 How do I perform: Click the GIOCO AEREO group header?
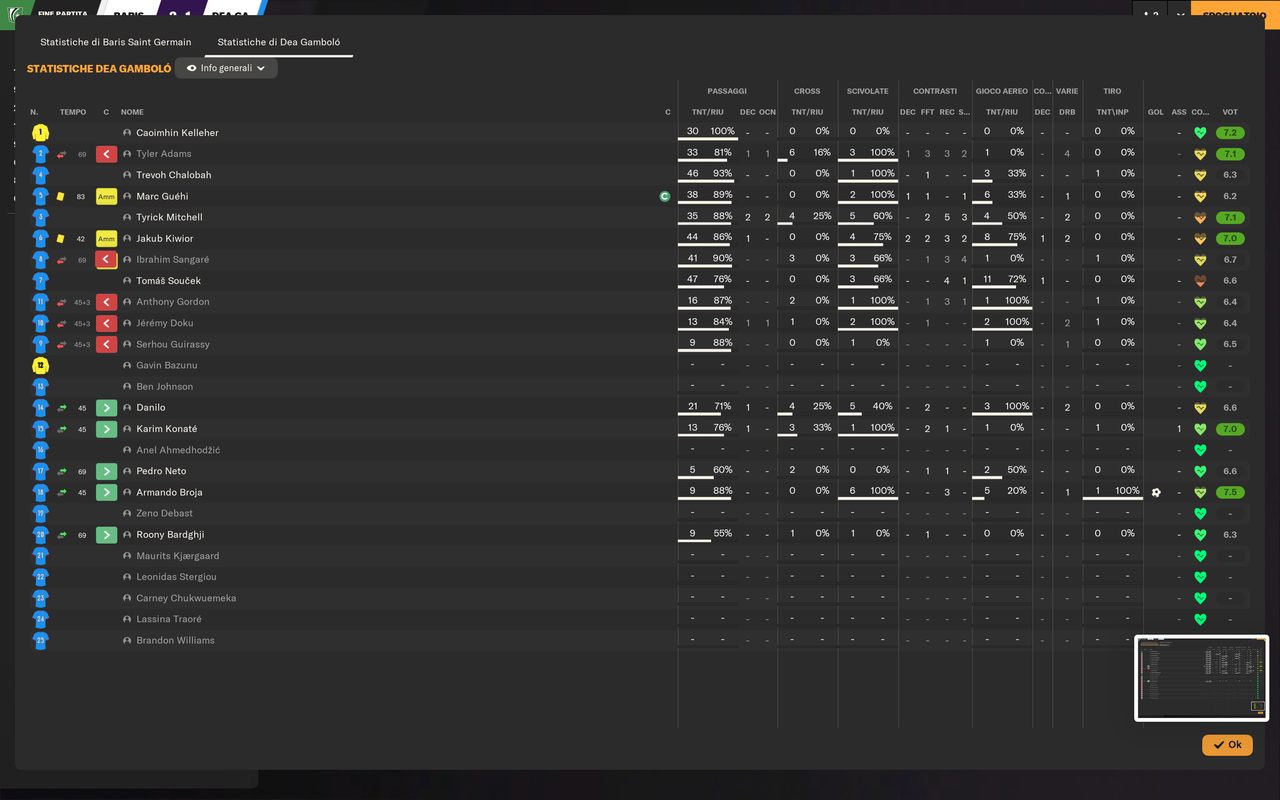pos(1001,91)
